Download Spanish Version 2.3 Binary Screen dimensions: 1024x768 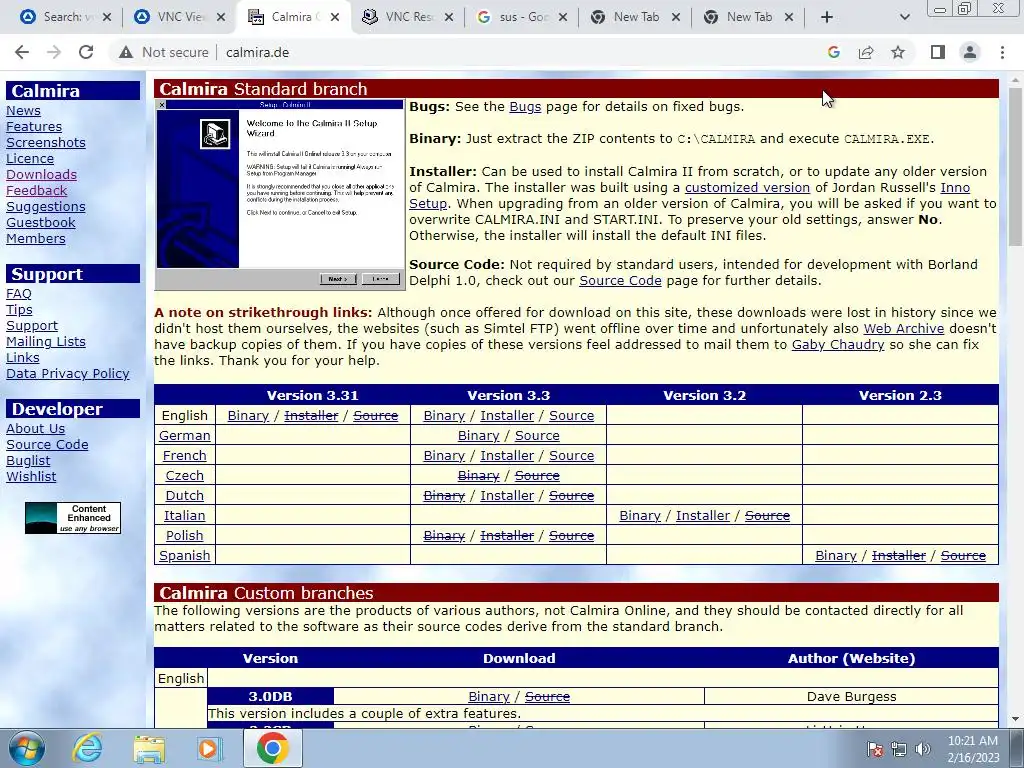click(x=836, y=555)
